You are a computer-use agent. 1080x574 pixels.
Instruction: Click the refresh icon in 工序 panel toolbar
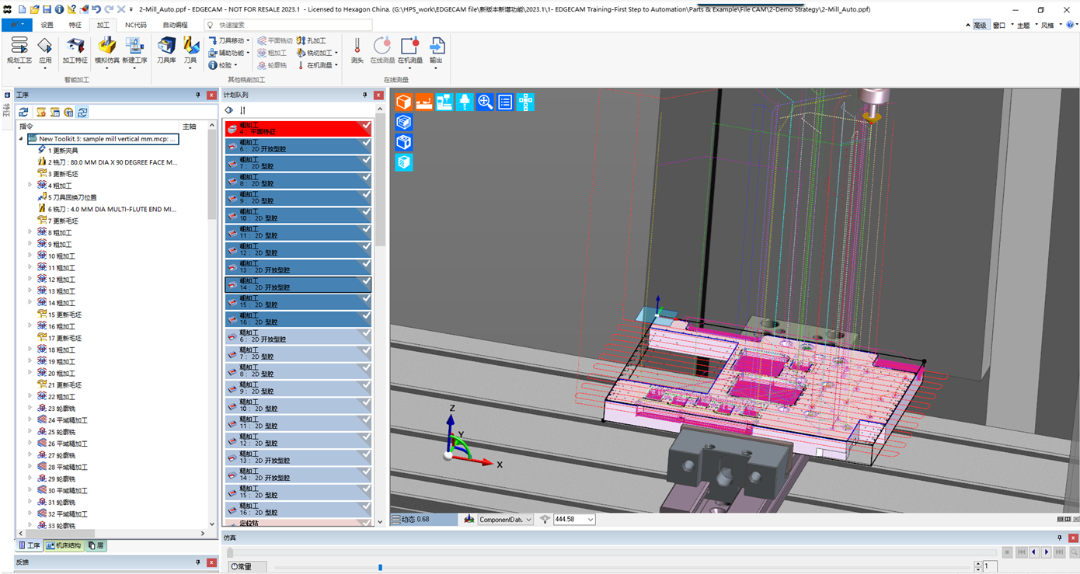[23, 112]
